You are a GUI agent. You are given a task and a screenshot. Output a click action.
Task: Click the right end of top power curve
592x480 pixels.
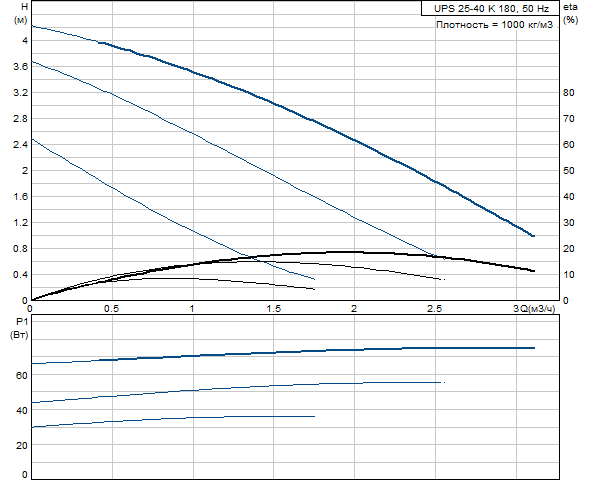coord(534,348)
